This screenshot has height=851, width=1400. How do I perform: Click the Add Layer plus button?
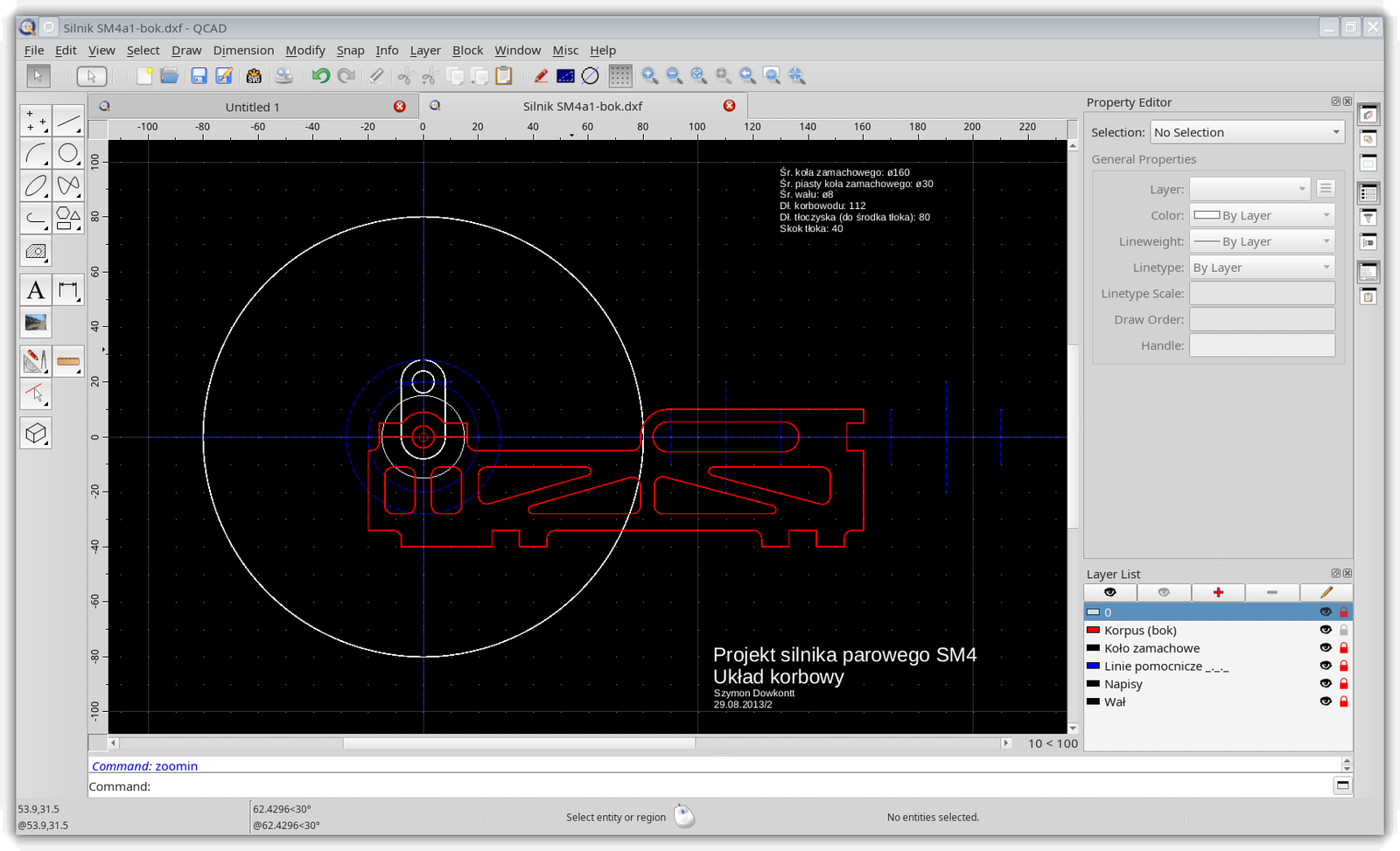(1217, 592)
